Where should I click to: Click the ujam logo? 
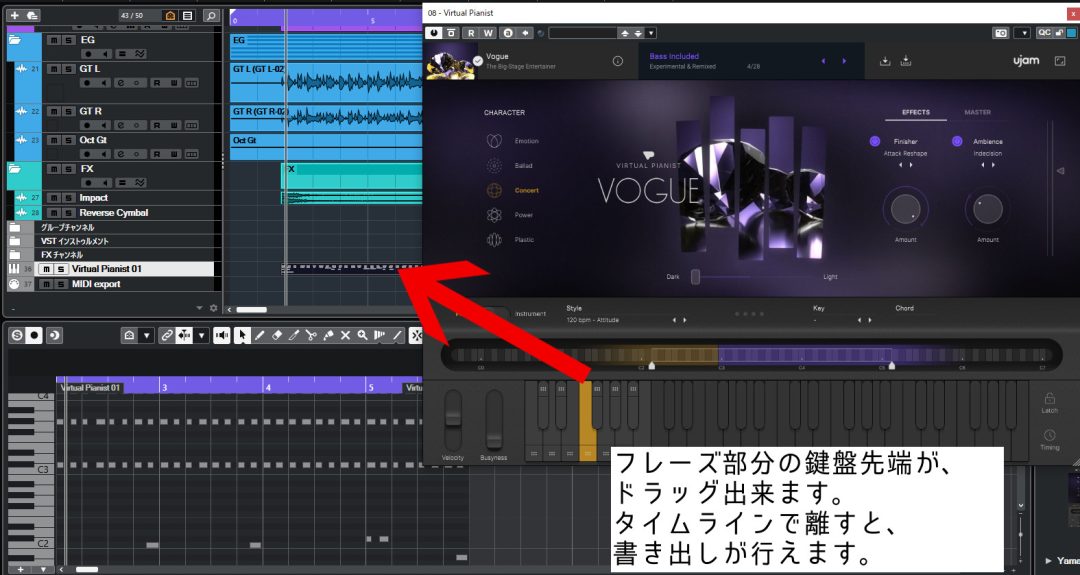[1026, 61]
